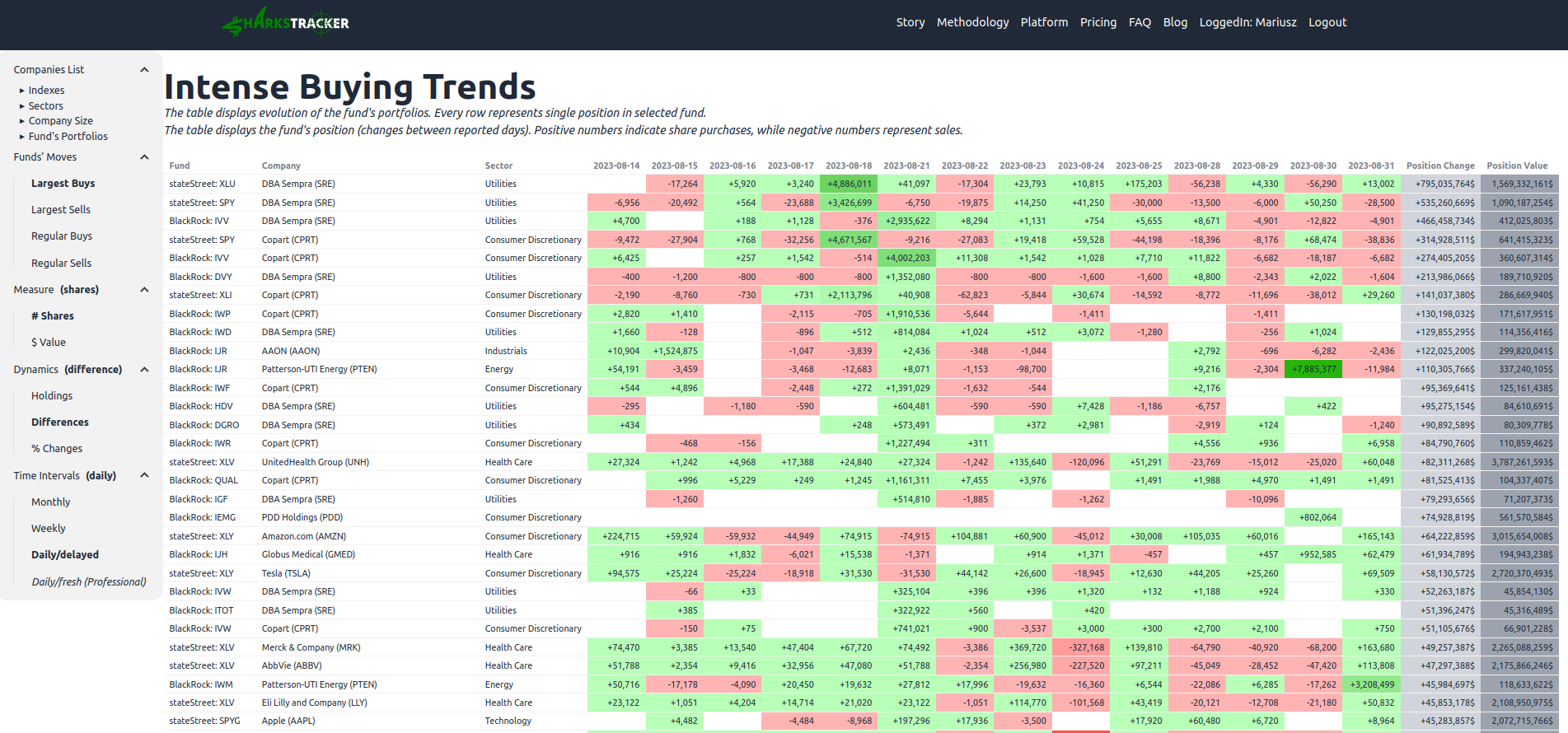The image size is (1568, 733).
Task: Choose the Weekly time interval
Action: pyautogui.click(x=49, y=529)
